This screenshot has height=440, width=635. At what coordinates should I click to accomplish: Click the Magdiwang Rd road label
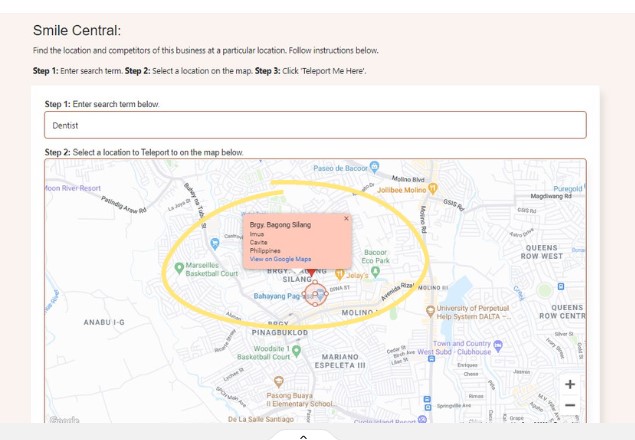click(x=551, y=196)
